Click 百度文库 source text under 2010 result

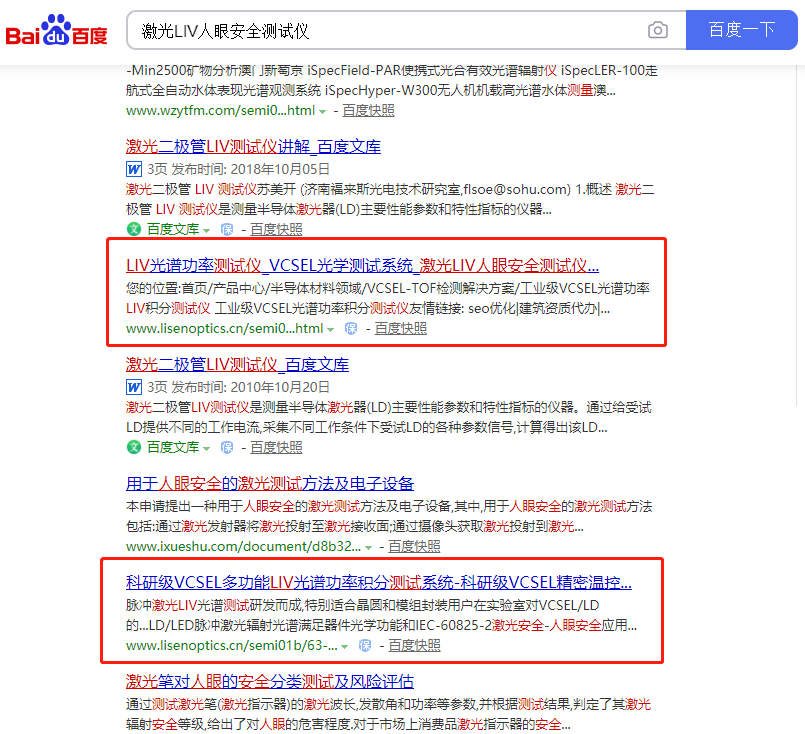[x=173, y=448]
